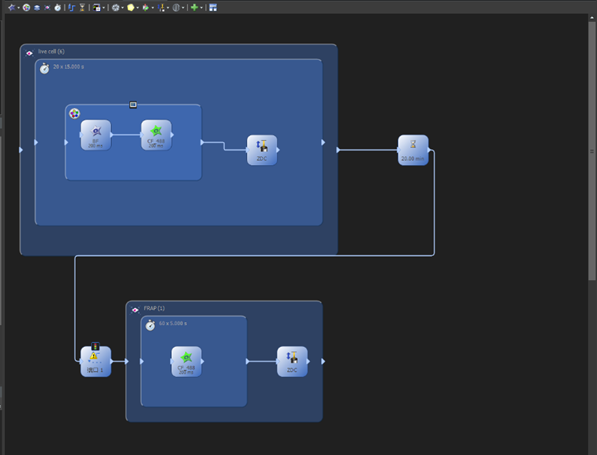
Task: Toggle the eye icon of FRAP group
Action: pyautogui.click(x=135, y=310)
